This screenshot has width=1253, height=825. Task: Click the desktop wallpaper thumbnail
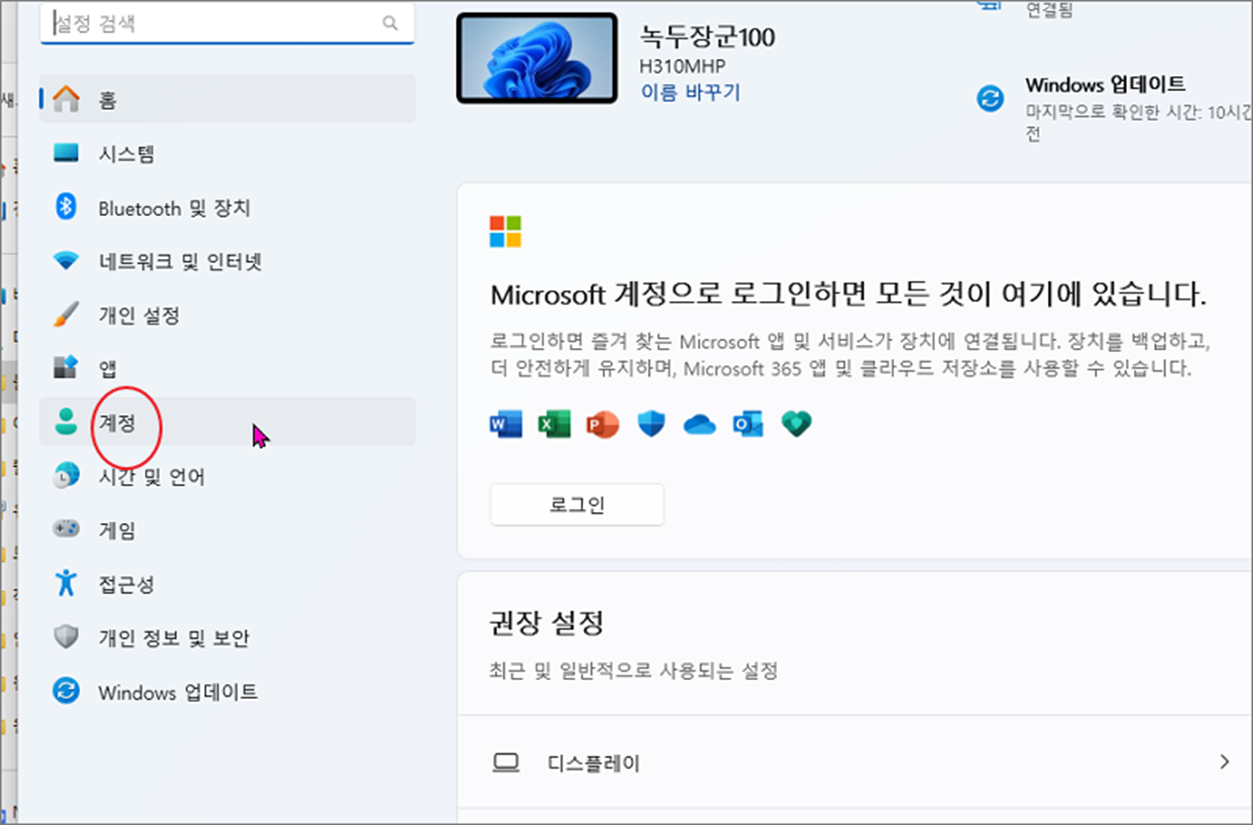coord(537,58)
